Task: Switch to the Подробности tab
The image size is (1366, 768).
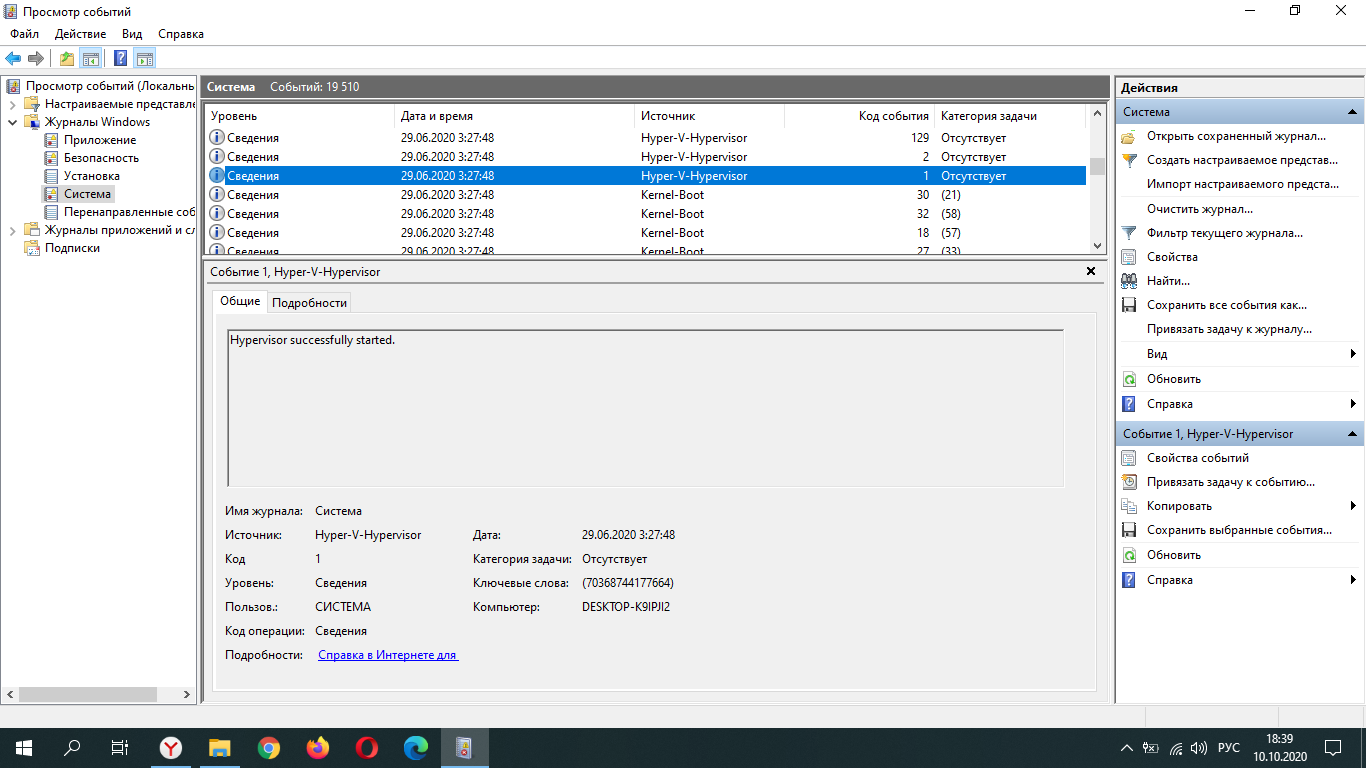Action: coord(310,302)
